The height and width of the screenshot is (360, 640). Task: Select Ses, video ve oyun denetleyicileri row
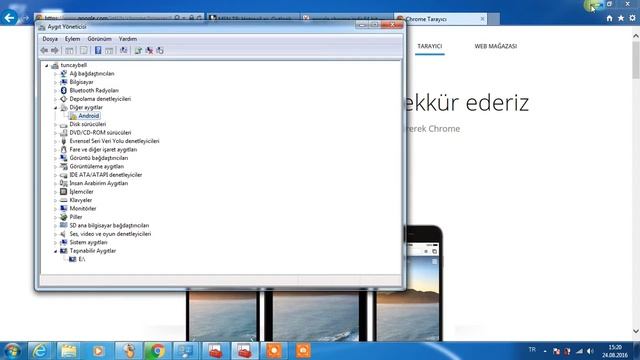click(110, 234)
